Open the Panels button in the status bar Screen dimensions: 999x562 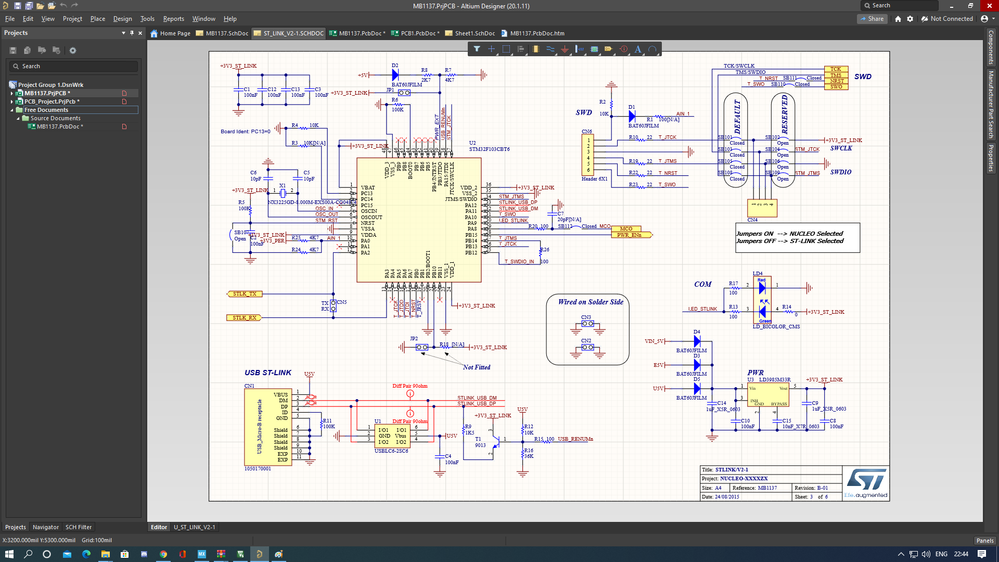(984, 540)
